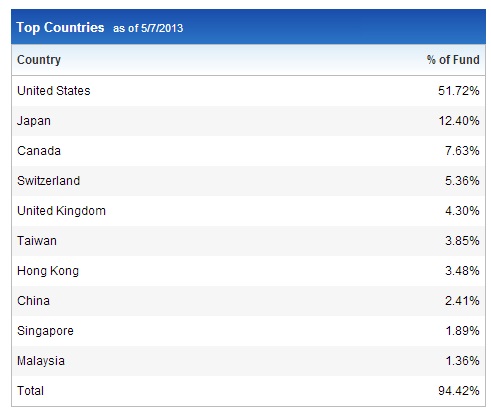
Task: Select the China row label
Action: [33, 301]
